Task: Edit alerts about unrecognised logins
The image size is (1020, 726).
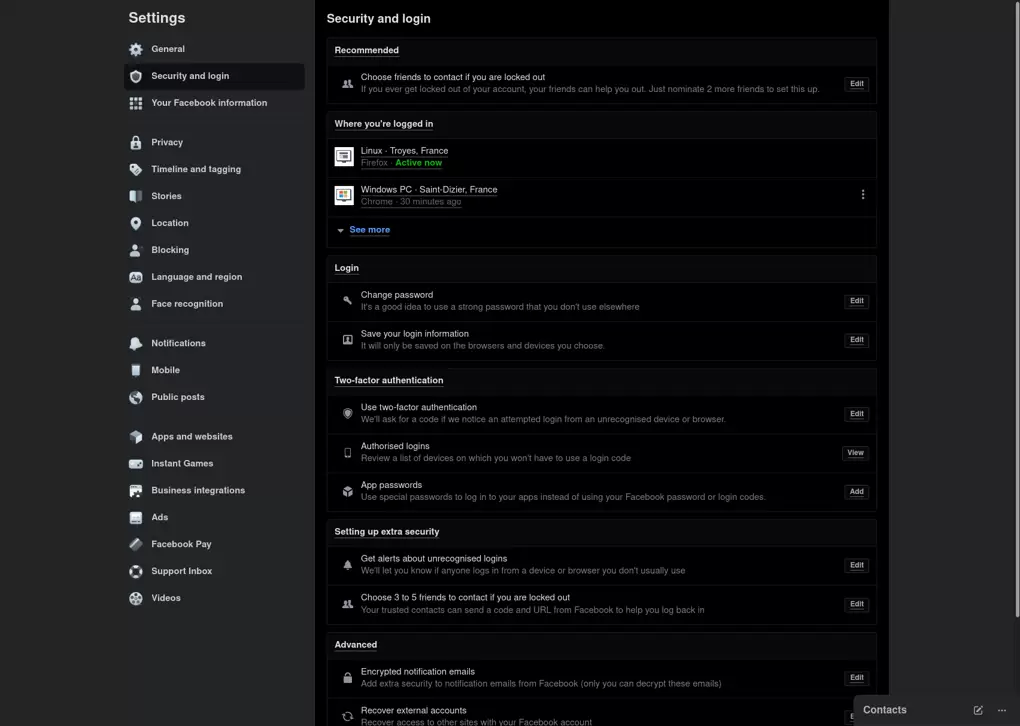Action: pyautogui.click(x=857, y=565)
